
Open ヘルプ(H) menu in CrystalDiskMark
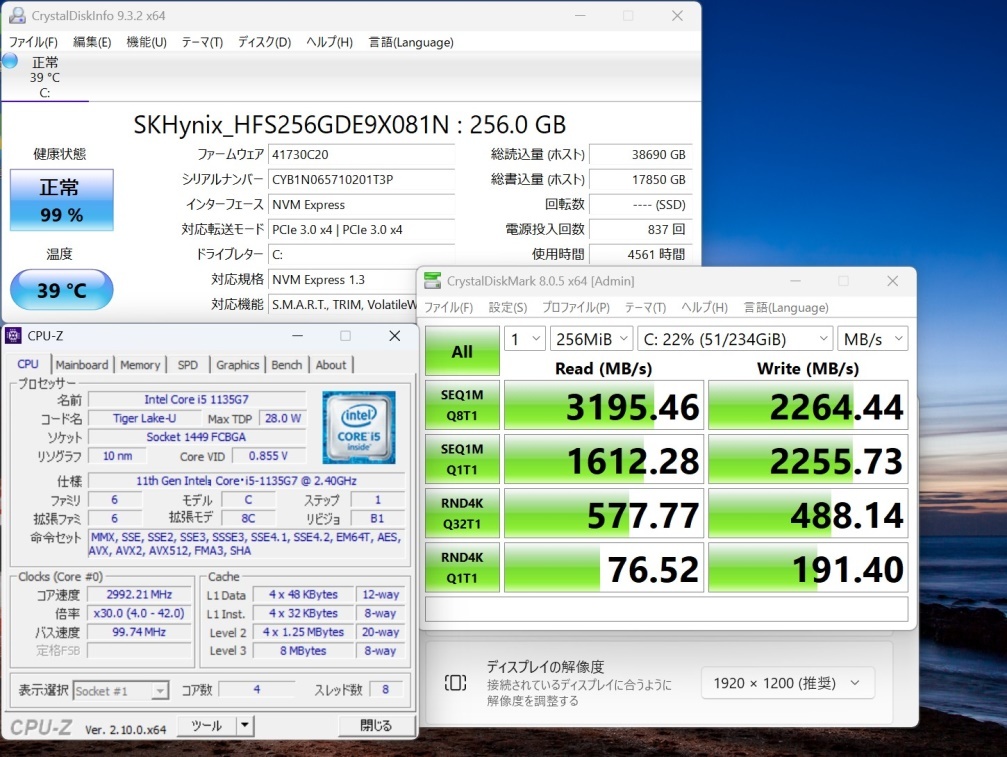coord(705,308)
